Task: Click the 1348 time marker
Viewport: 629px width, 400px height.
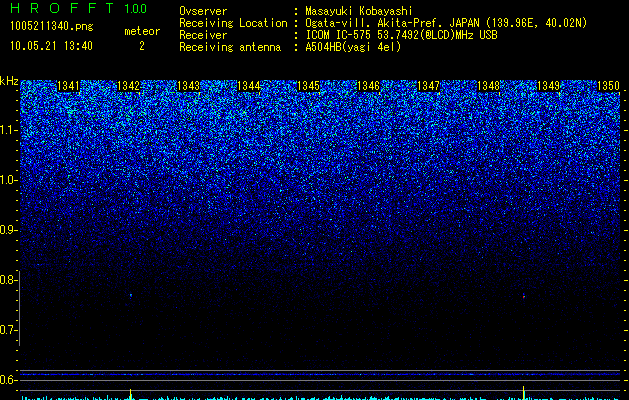Action: [x=488, y=86]
